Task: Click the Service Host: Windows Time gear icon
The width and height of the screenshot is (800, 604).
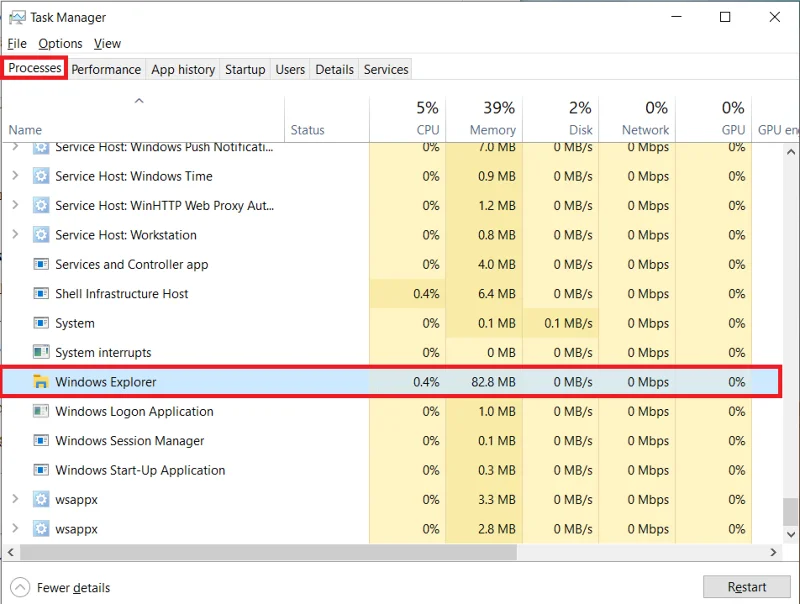Action: coord(41,176)
